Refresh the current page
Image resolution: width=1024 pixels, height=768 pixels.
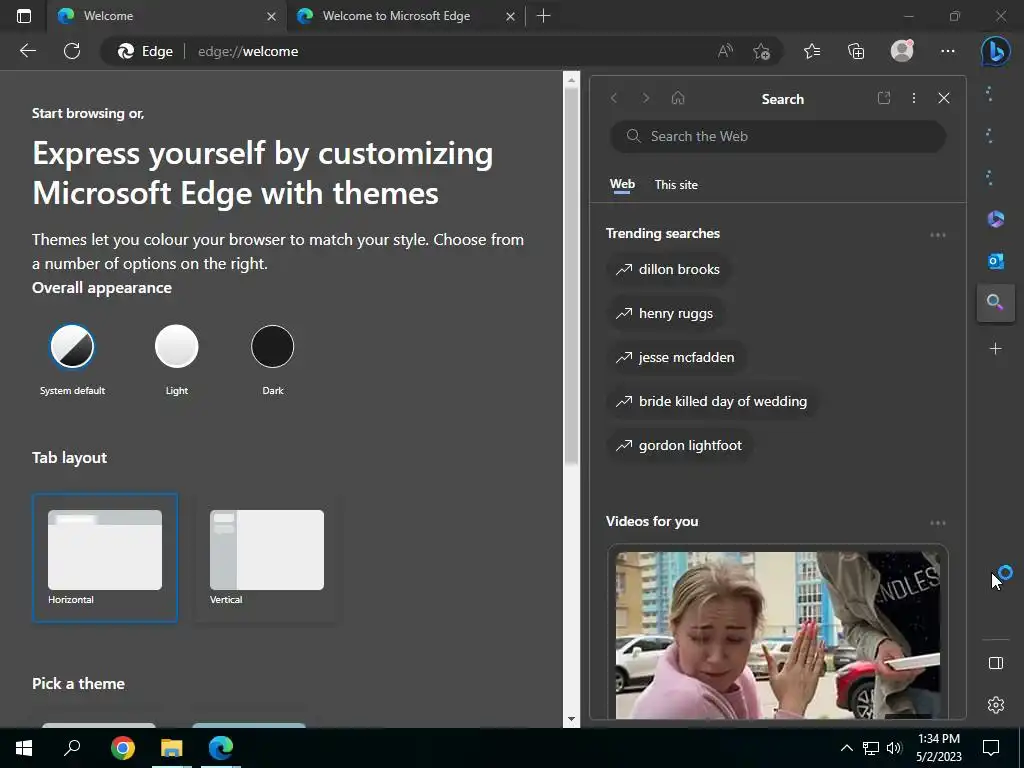click(72, 51)
